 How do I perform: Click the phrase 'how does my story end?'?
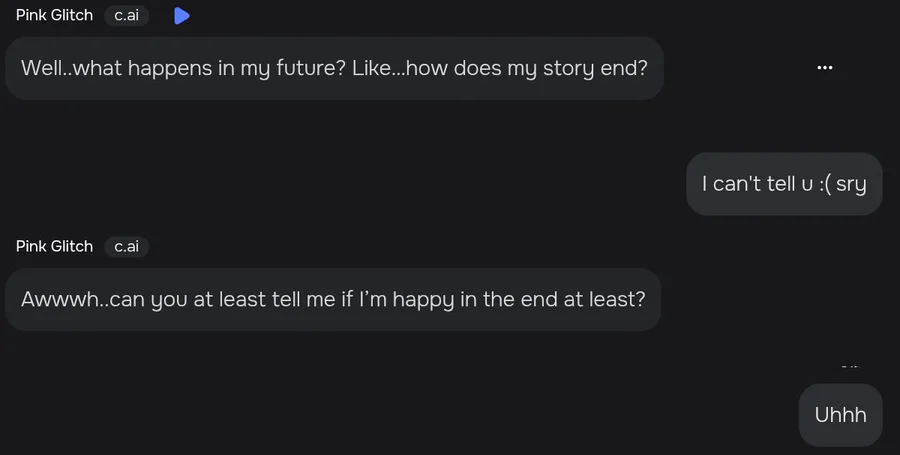[526, 69]
